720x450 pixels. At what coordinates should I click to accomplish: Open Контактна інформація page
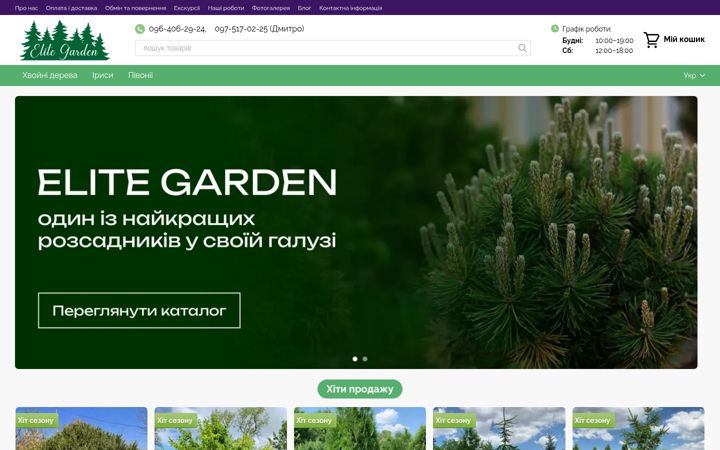pos(350,8)
